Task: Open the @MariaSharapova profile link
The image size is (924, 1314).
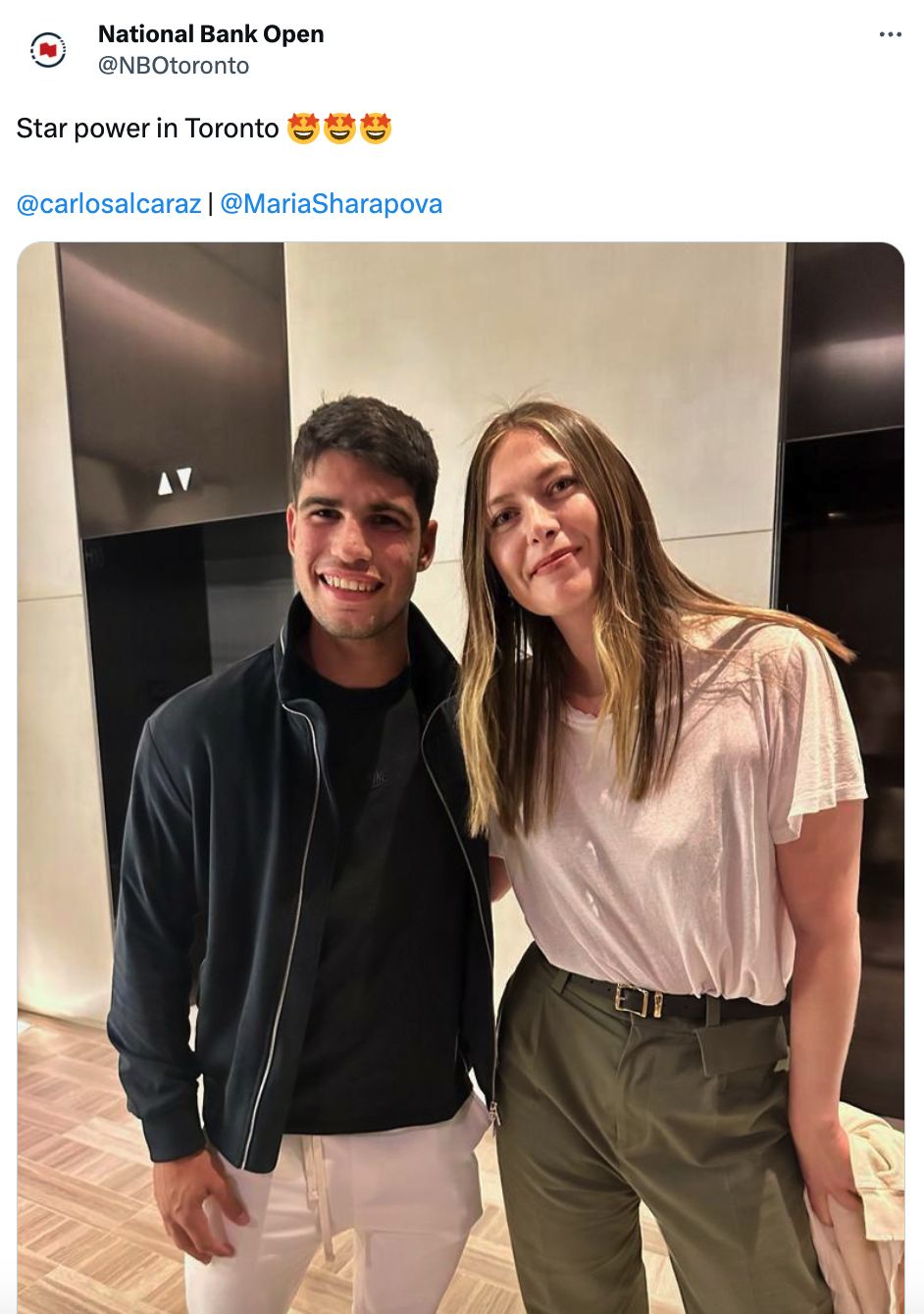Action: [331, 203]
